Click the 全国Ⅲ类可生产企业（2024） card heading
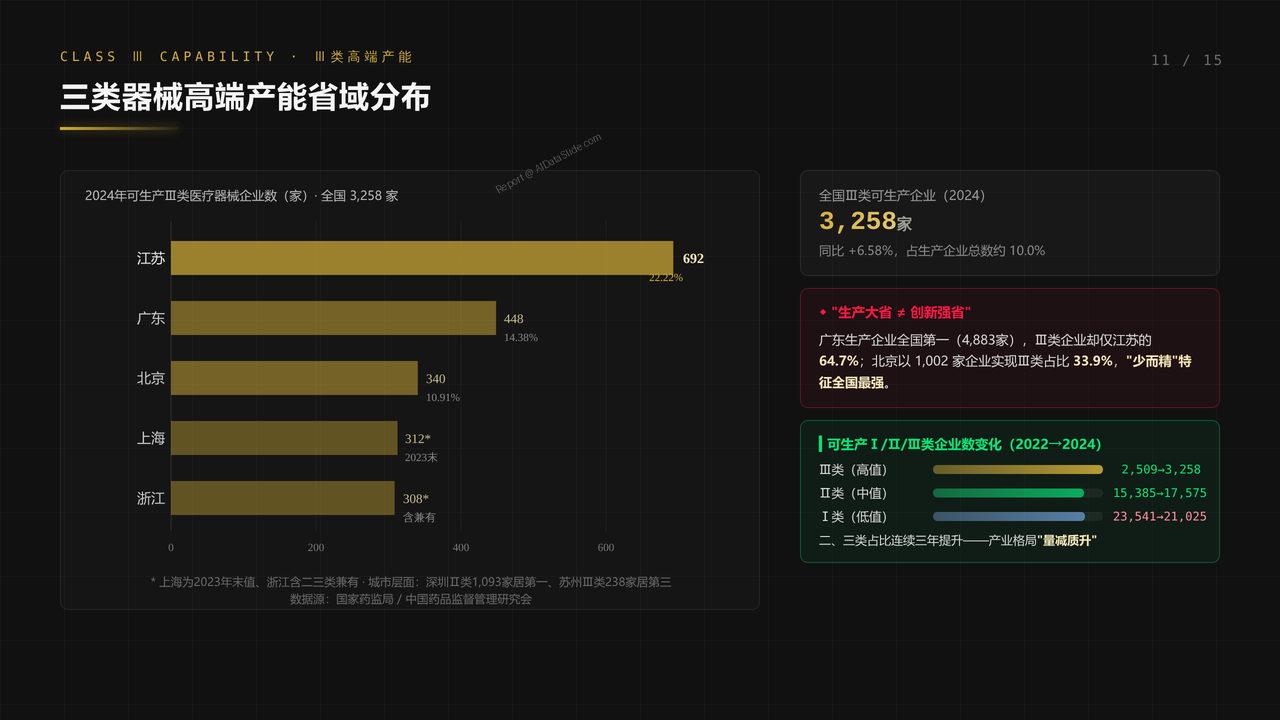 [902, 196]
